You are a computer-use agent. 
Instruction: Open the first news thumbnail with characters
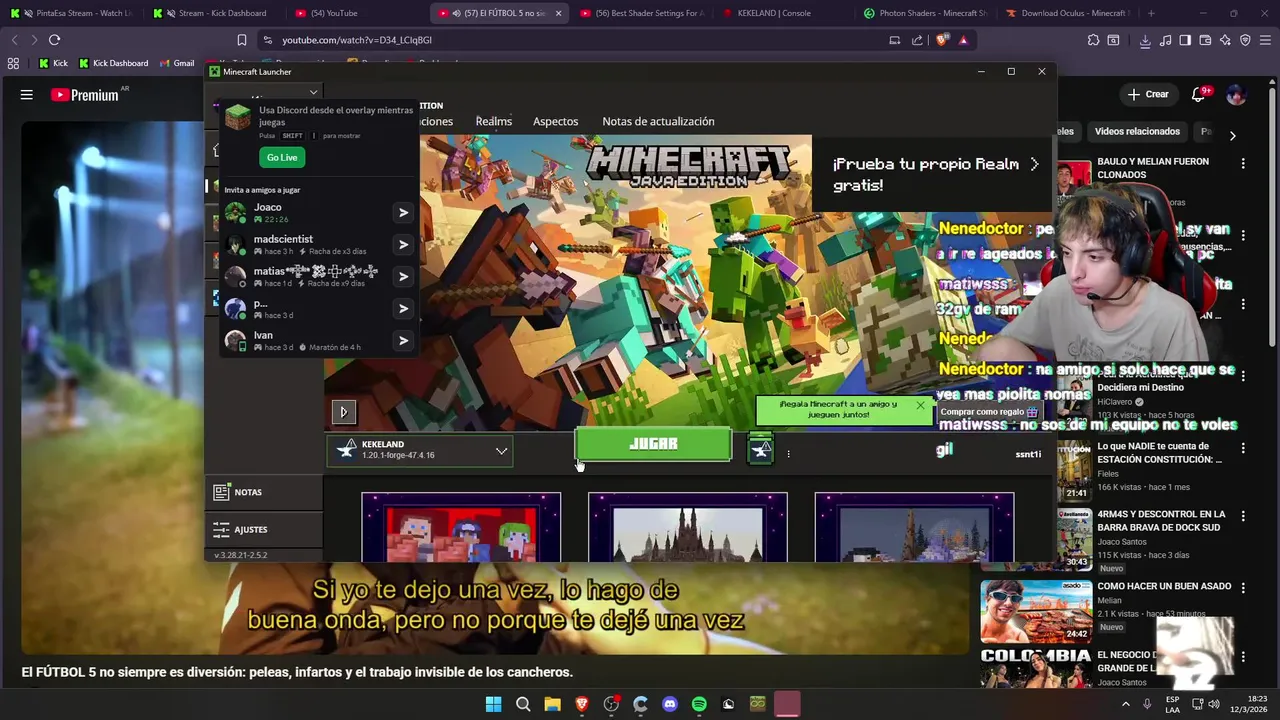coord(461,527)
